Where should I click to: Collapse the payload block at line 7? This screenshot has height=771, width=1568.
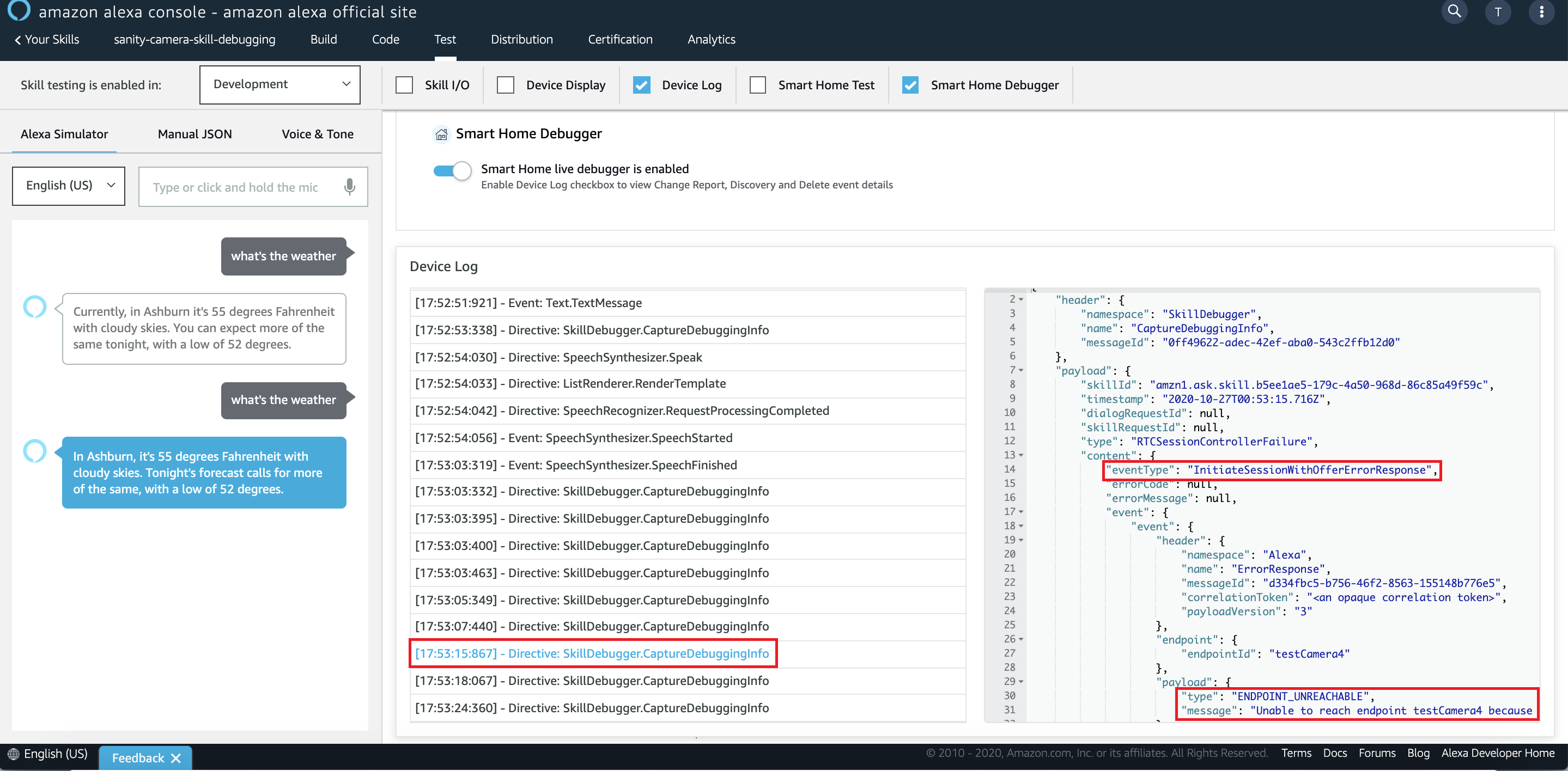pyautogui.click(x=1021, y=370)
